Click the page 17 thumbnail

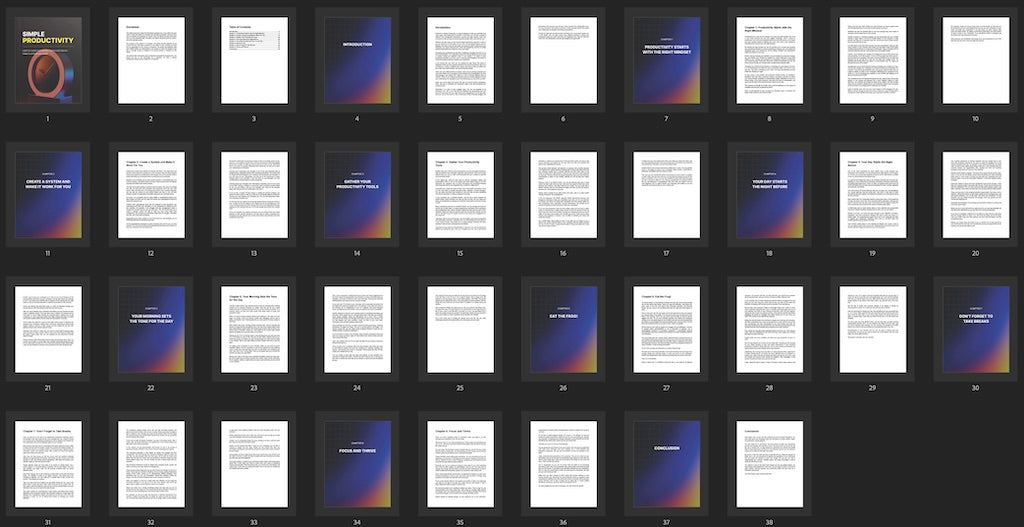coord(666,195)
